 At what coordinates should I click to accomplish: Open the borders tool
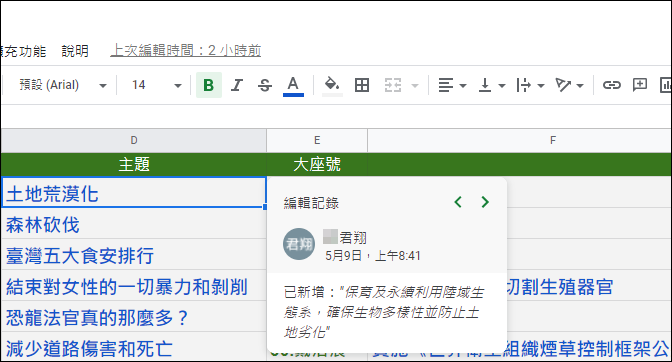(362, 85)
